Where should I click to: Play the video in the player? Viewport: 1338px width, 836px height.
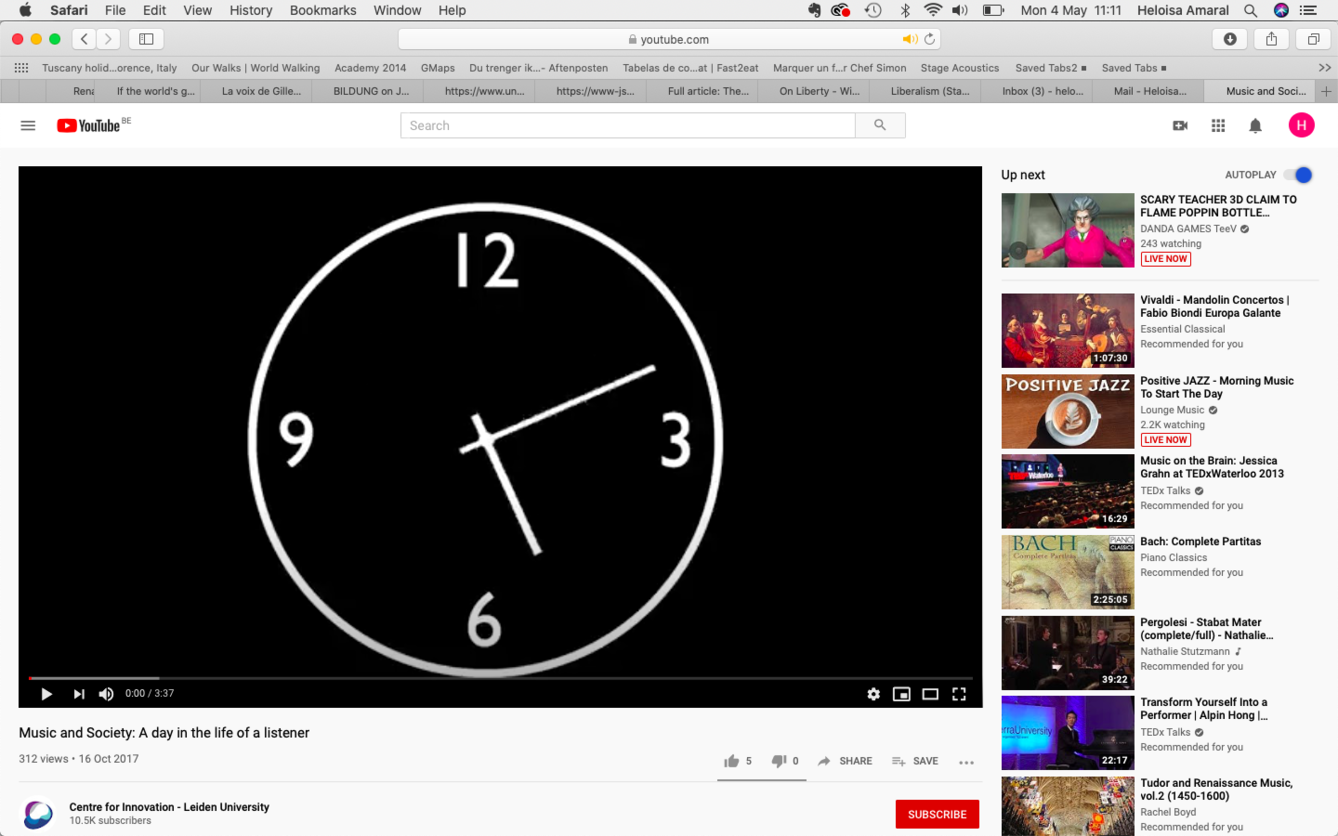pos(46,693)
